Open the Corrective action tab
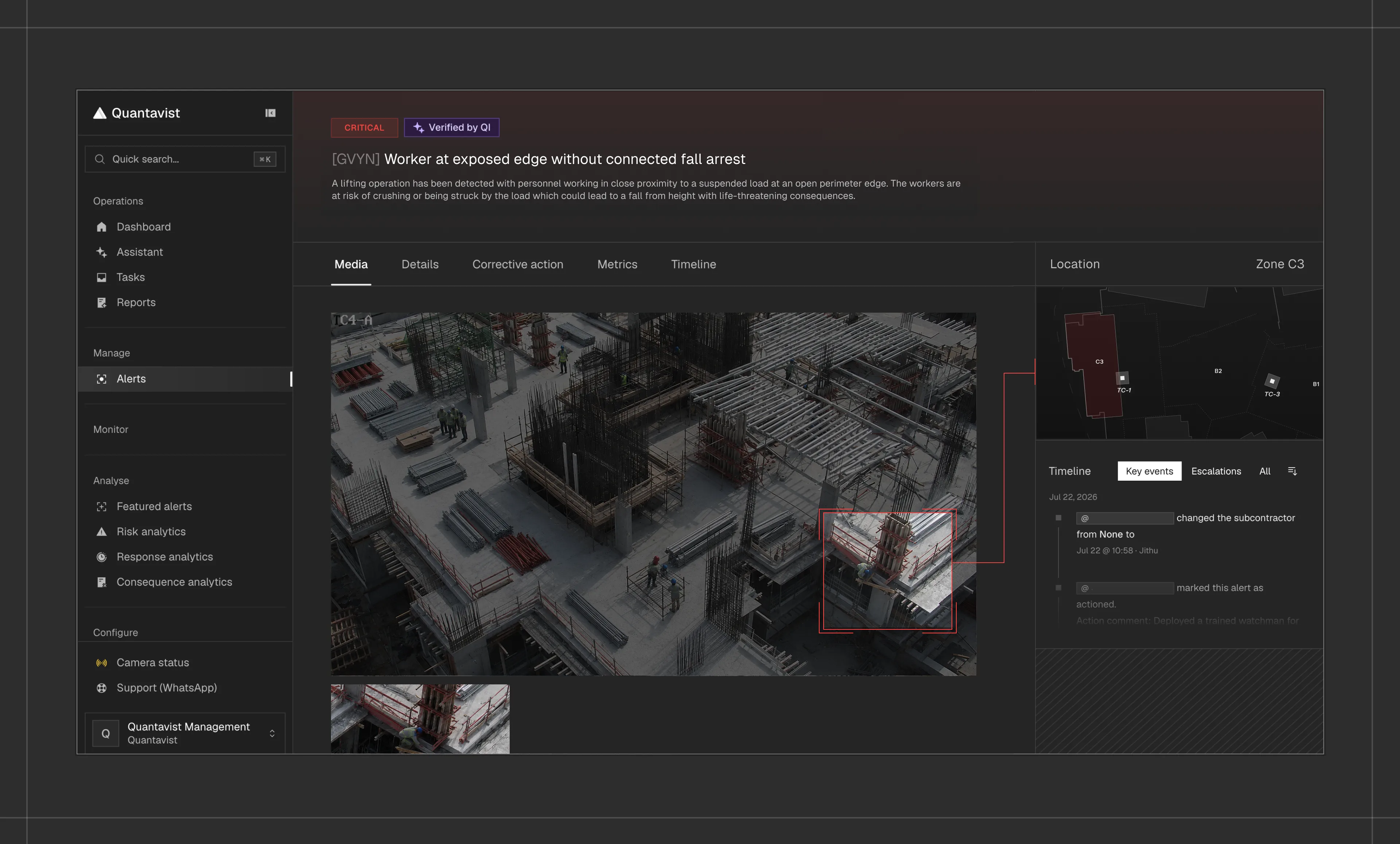The width and height of the screenshot is (1400, 844). [x=518, y=264]
